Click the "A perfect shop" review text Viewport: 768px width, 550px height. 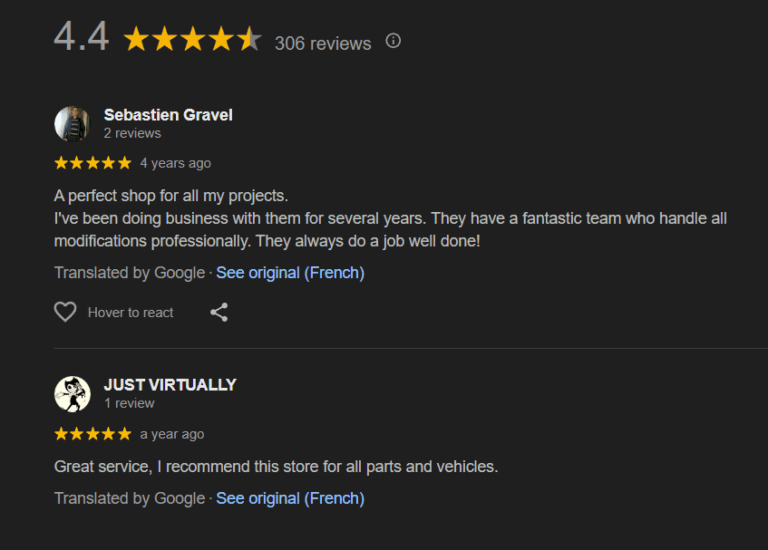point(171,195)
